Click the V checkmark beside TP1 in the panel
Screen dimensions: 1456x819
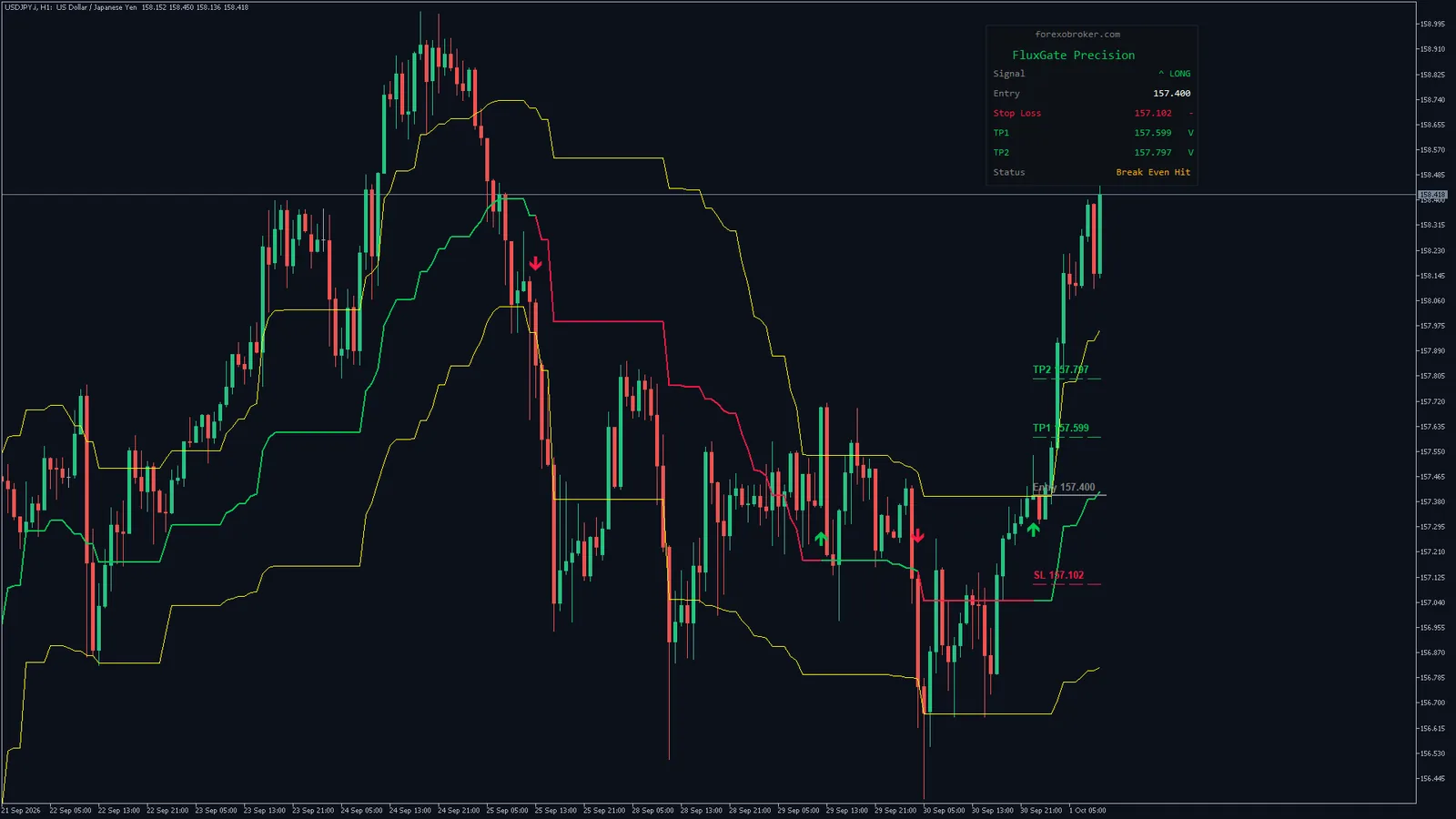pyautogui.click(x=1190, y=133)
